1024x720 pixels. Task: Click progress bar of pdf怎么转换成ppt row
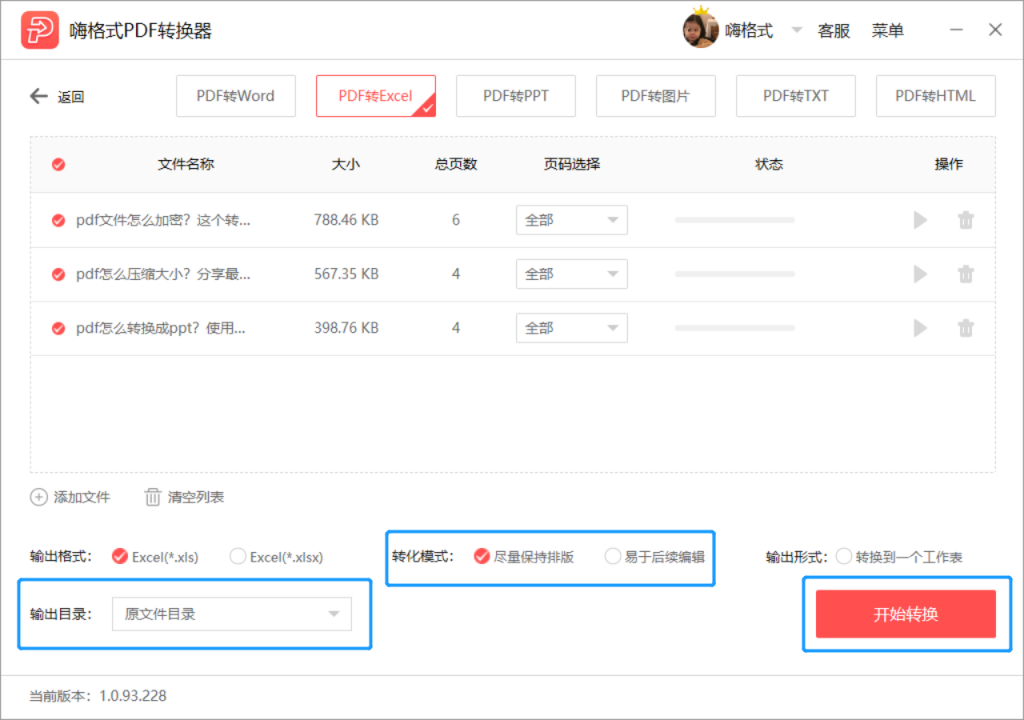tap(735, 328)
